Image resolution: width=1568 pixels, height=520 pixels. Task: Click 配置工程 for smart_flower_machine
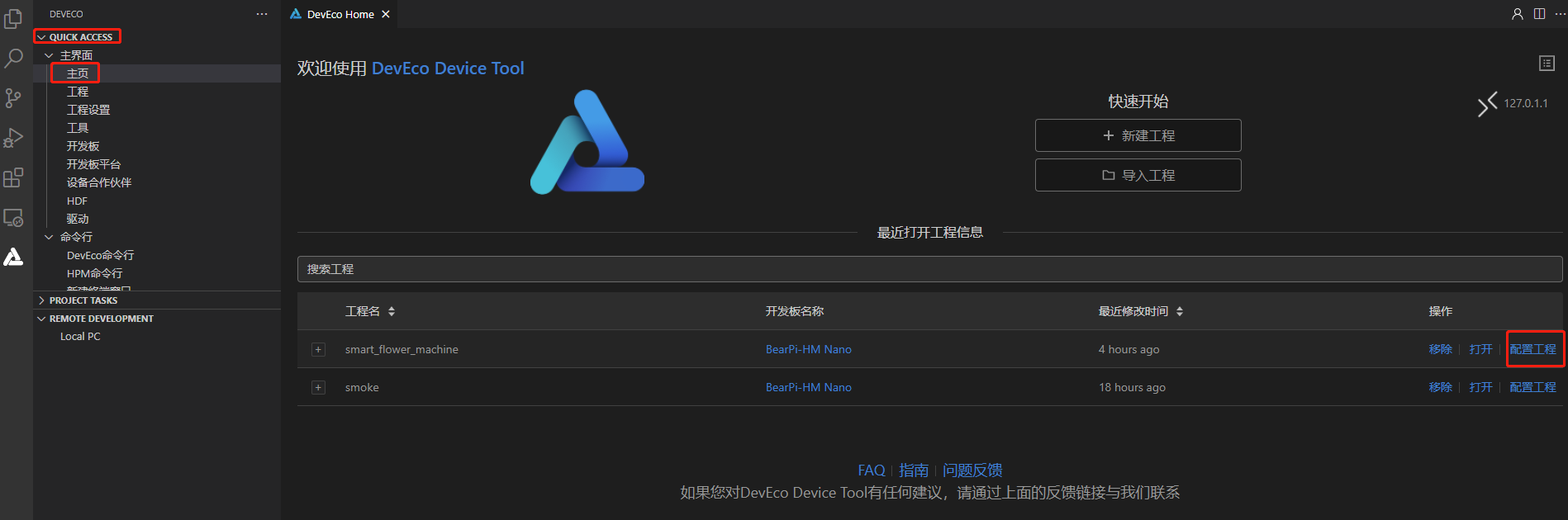[1532, 349]
